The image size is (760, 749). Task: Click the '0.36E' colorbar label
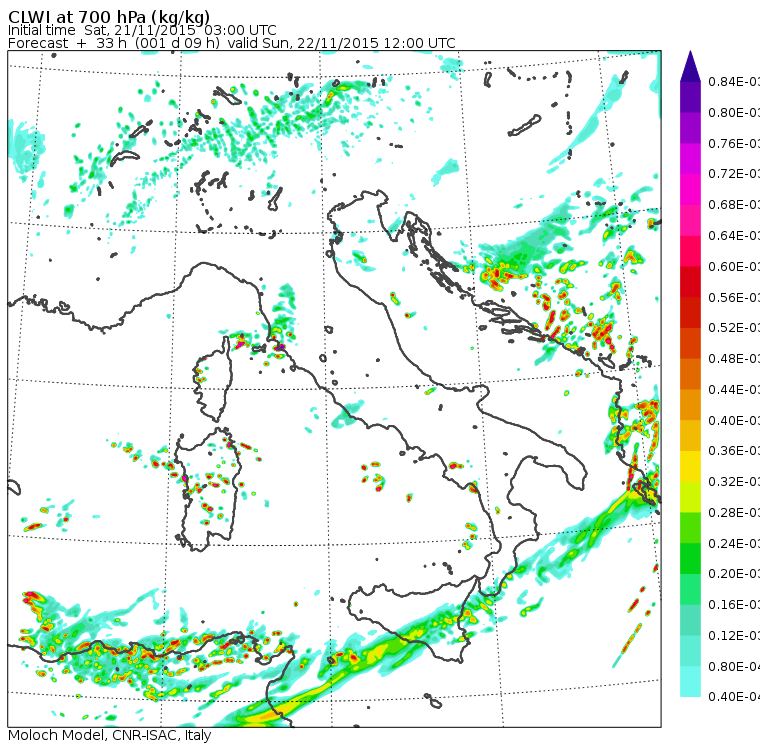tap(734, 451)
